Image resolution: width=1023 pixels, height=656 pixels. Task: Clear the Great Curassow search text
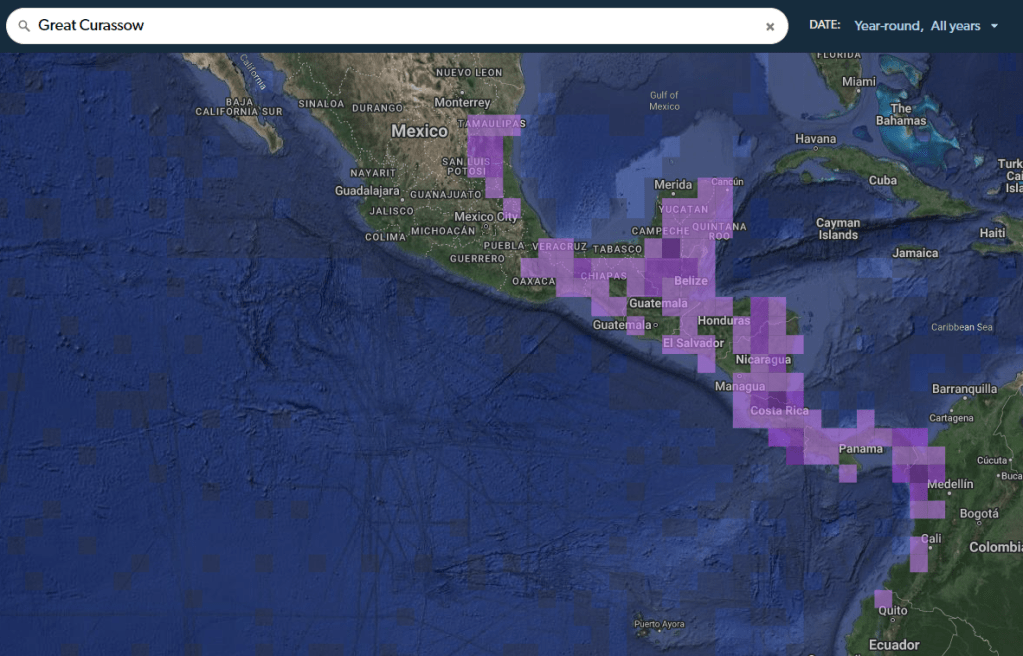coord(770,27)
